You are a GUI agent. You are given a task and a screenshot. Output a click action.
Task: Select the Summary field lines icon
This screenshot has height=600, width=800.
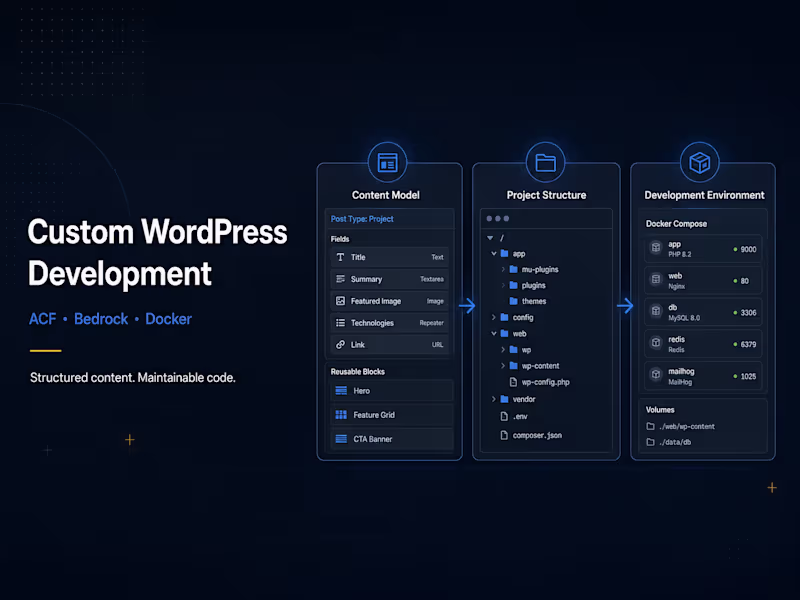pyautogui.click(x=340, y=279)
